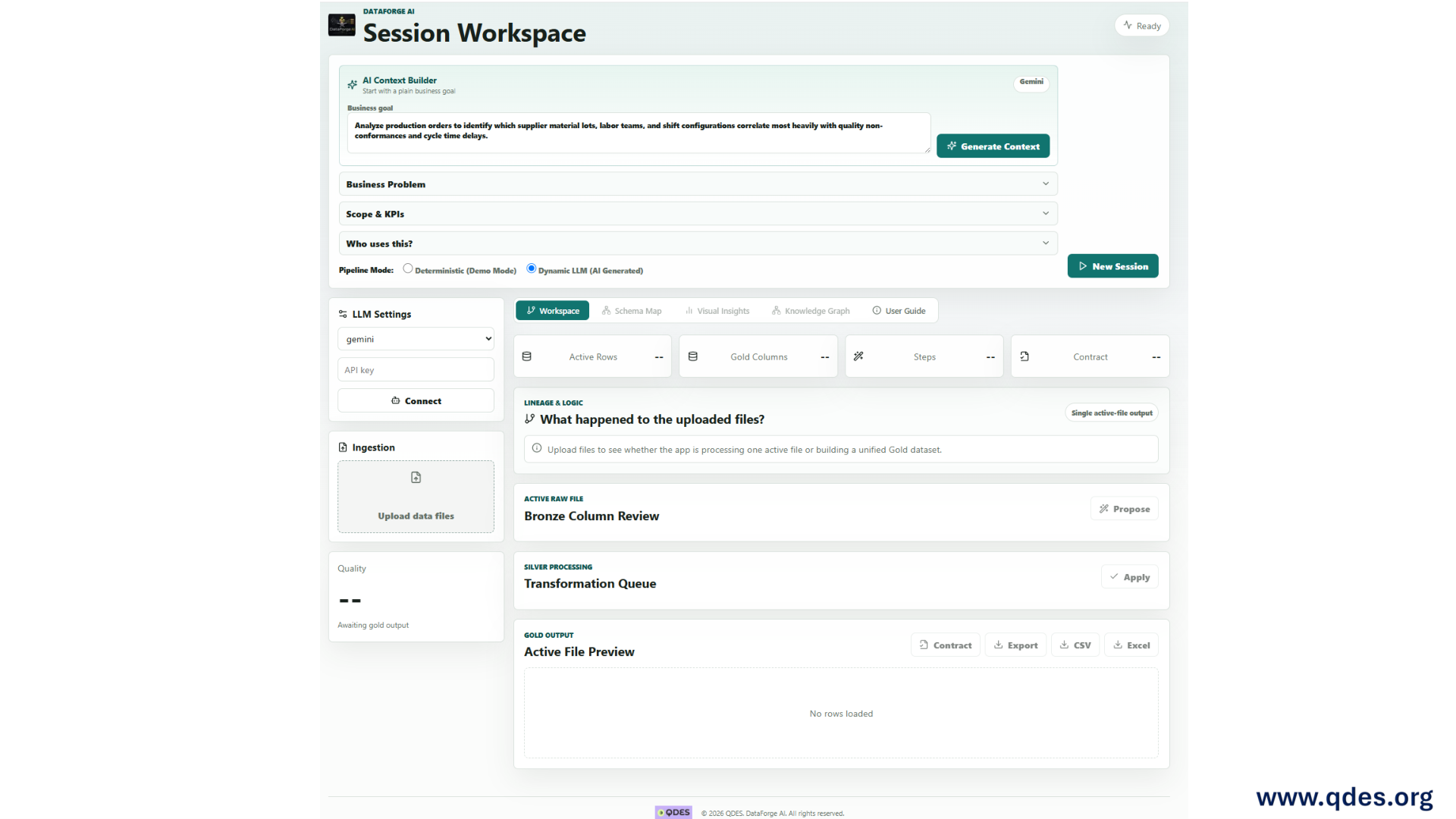This screenshot has height=819, width=1456.
Task: Click the Upload data files dropzone
Action: (x=416, y=497)
